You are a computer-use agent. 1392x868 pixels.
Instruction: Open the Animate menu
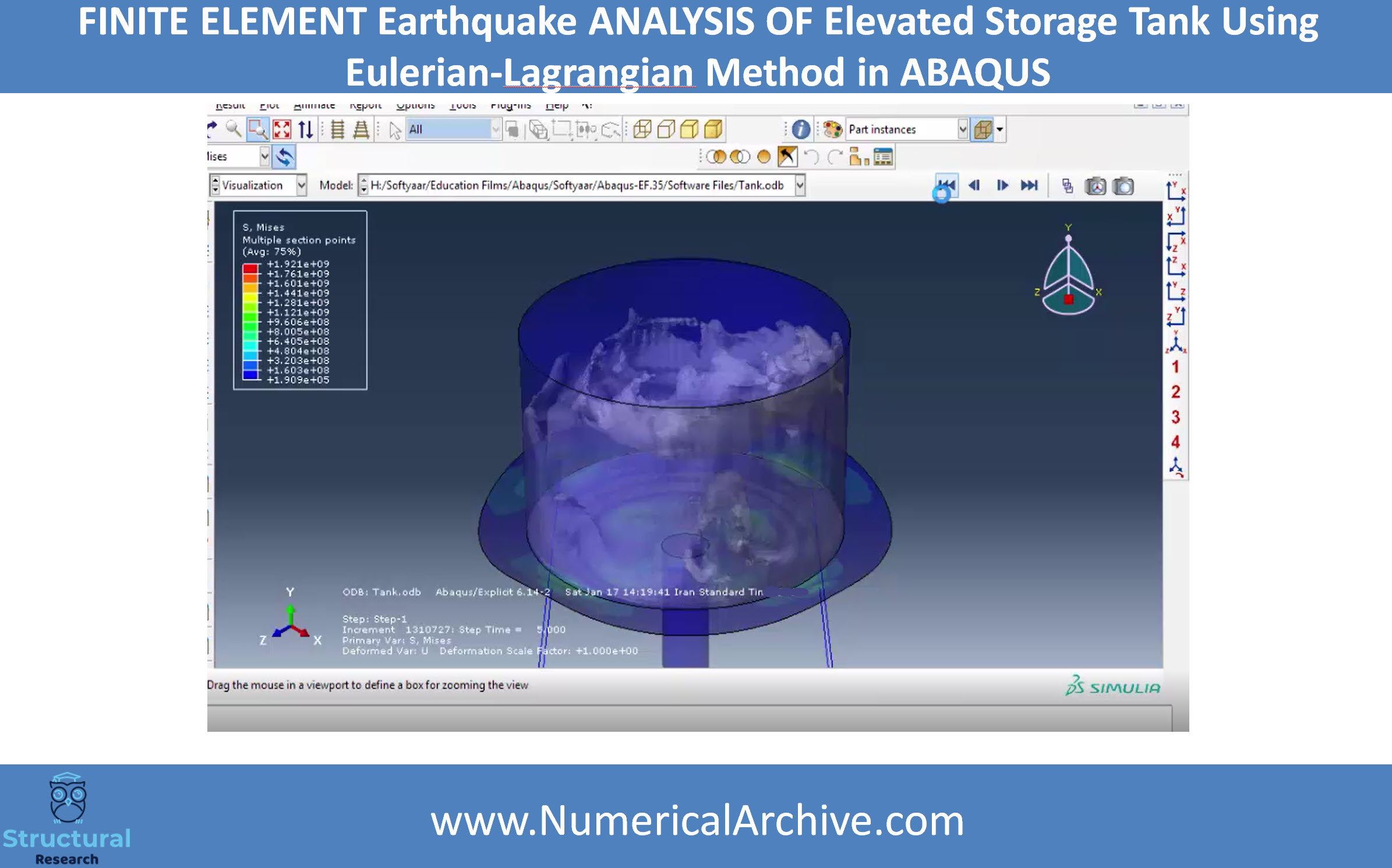pyautogui.click(x=314, y=106)
